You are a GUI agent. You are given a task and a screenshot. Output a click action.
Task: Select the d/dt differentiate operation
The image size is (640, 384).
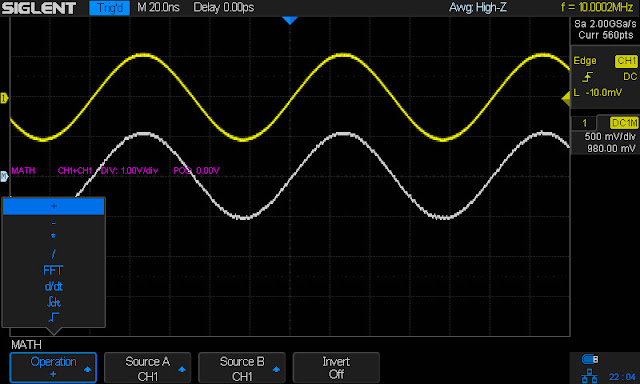pyautogui.click(x=53, y=286)
